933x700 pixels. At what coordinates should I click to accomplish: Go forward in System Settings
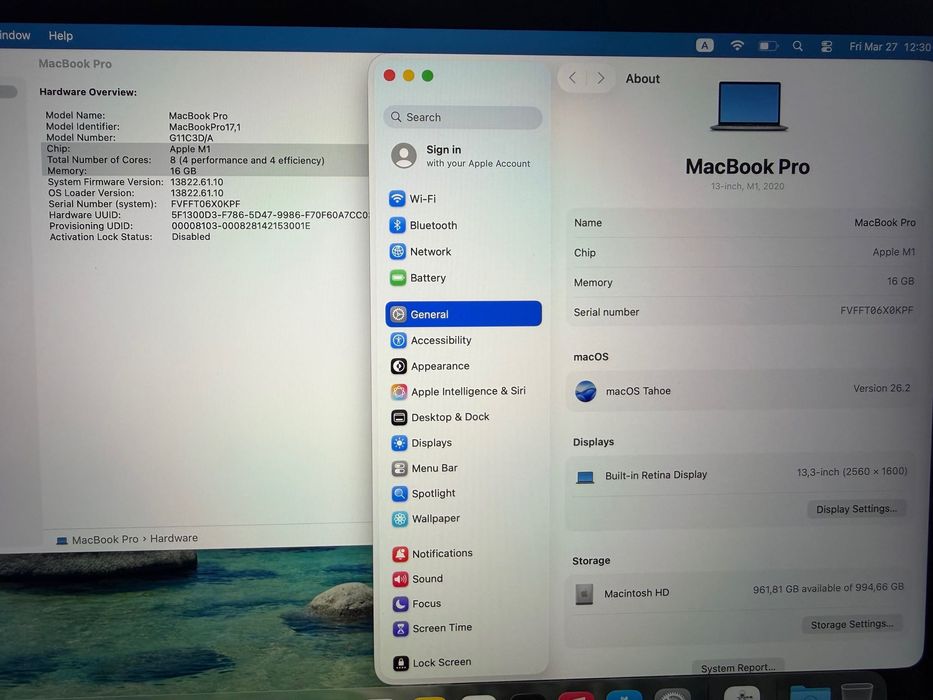point(600,78)
